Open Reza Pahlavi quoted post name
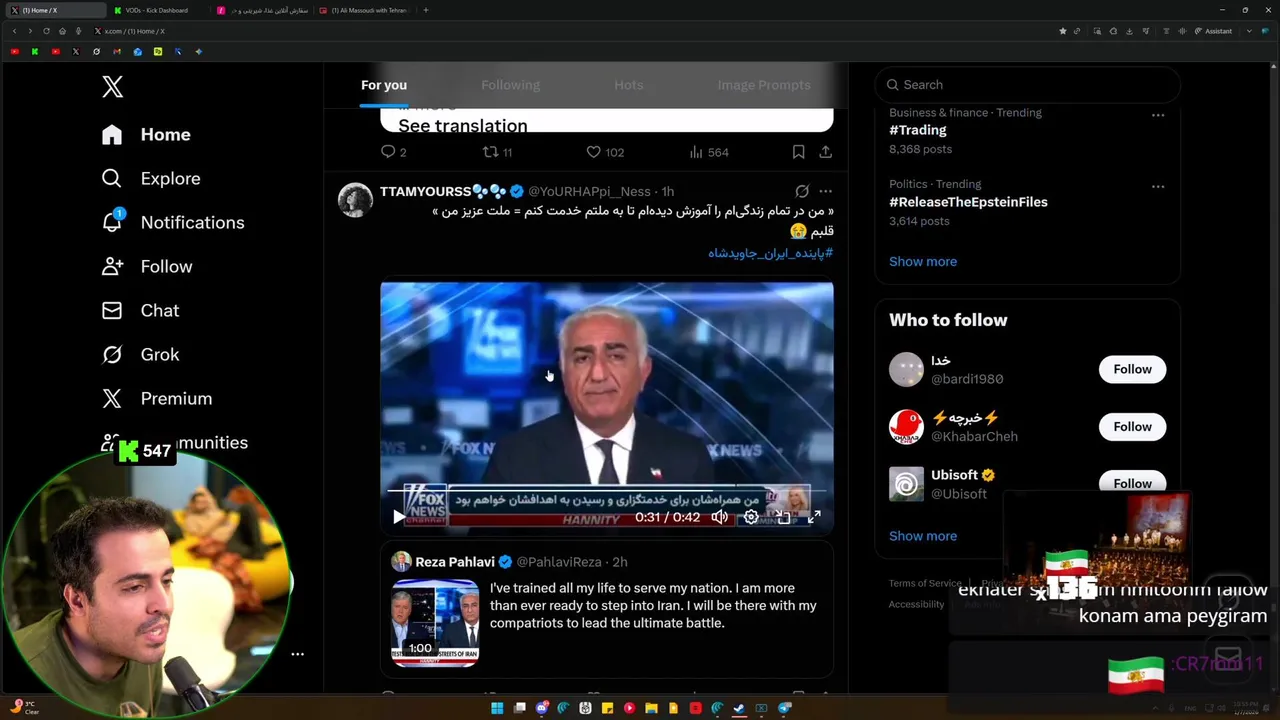Screen dimensions: 1280x720 pyautogui.click(x=455, y=562)
